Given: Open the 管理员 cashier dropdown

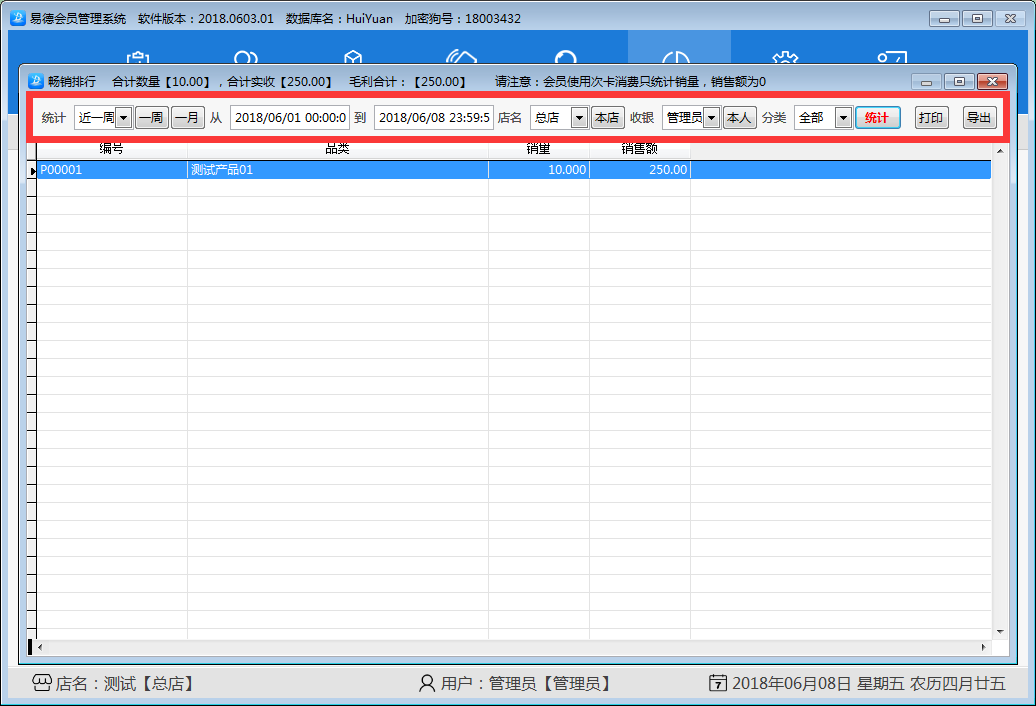Looking at the screenshot, I should [712, 118].
